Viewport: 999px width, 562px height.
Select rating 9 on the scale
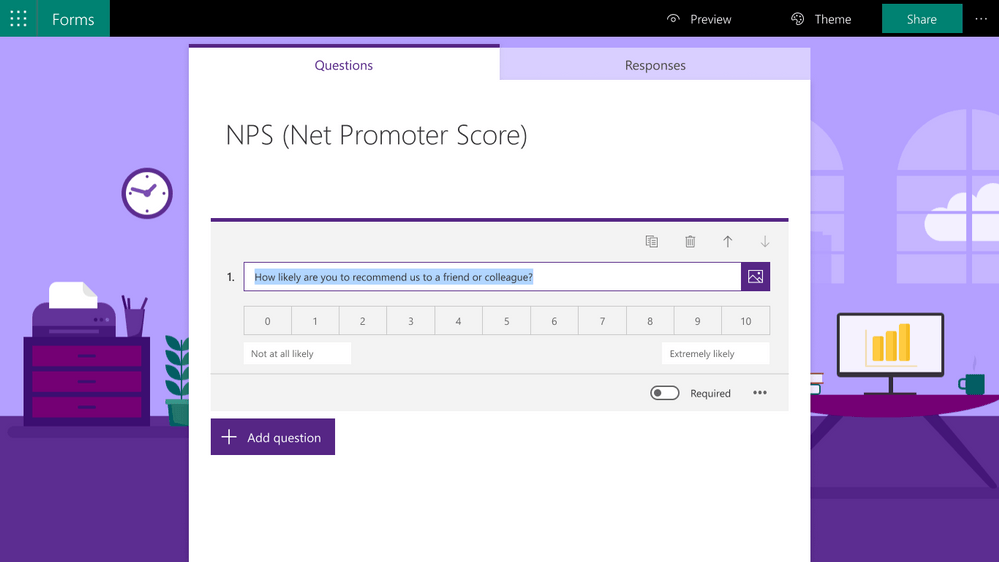(x=698, y=321)
